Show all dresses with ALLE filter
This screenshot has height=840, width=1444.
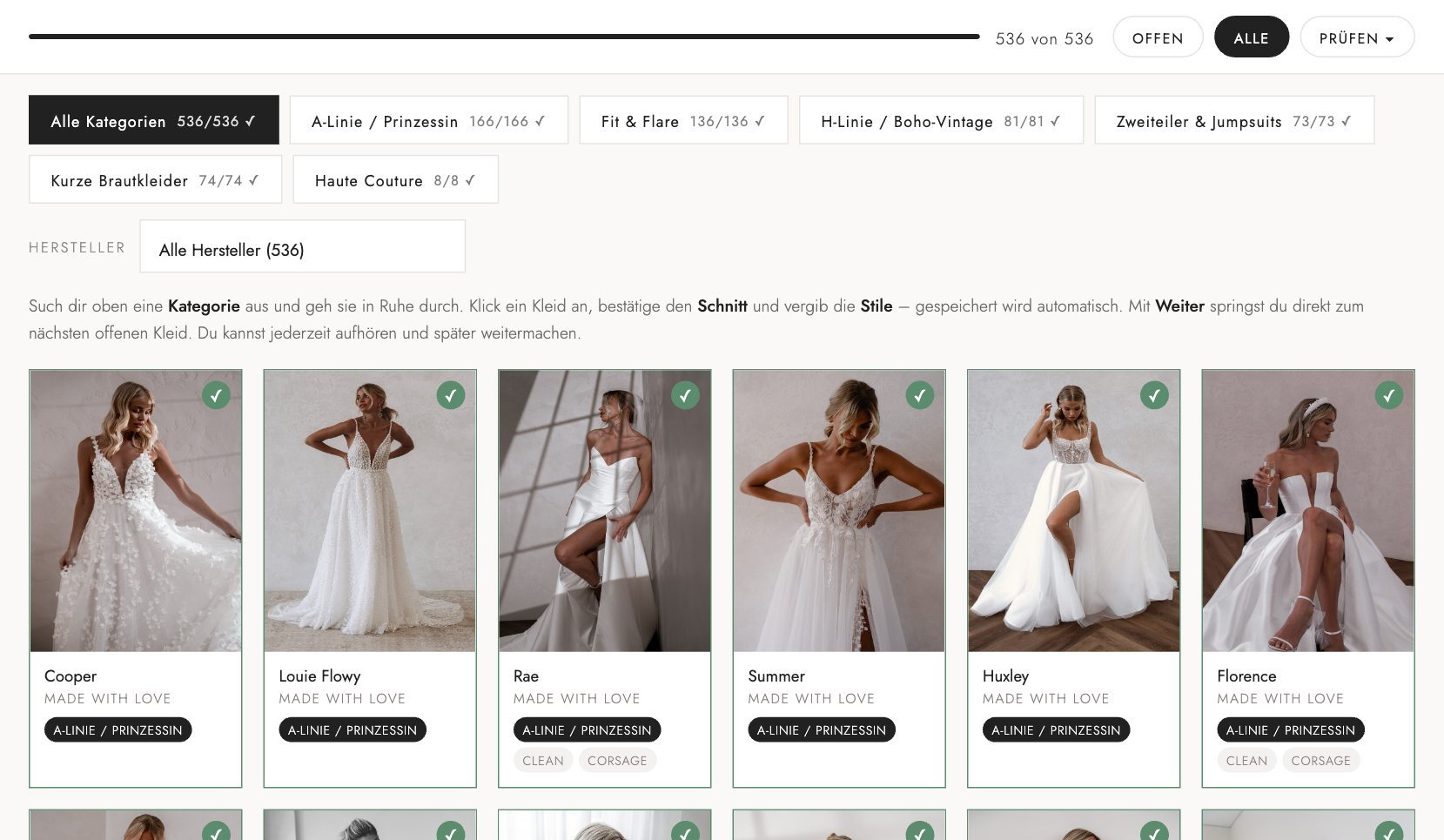[1251, 37]
